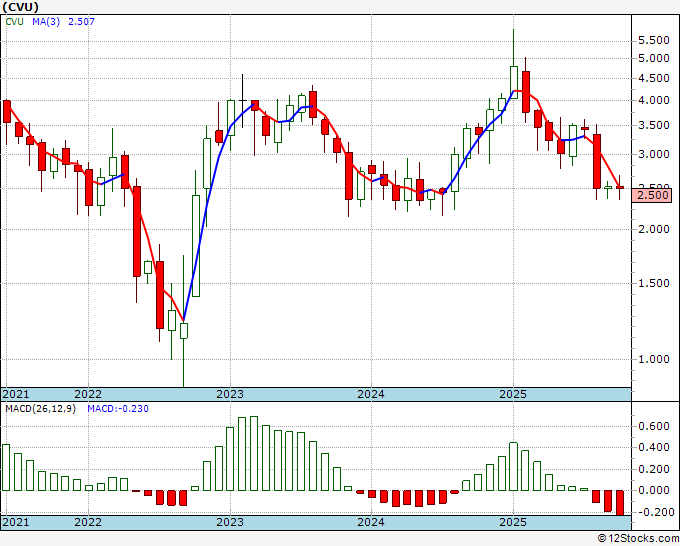Image resolution: width=680 pixels, height=546 pixels.
Task: Click the 5.500 price axis label
Action: [654, 41]
